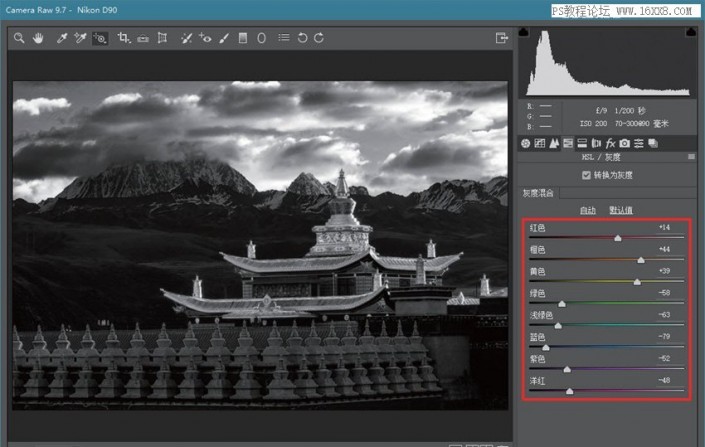
Task: Click the 橙色 value field +44
Action: [x=664, y=249]
